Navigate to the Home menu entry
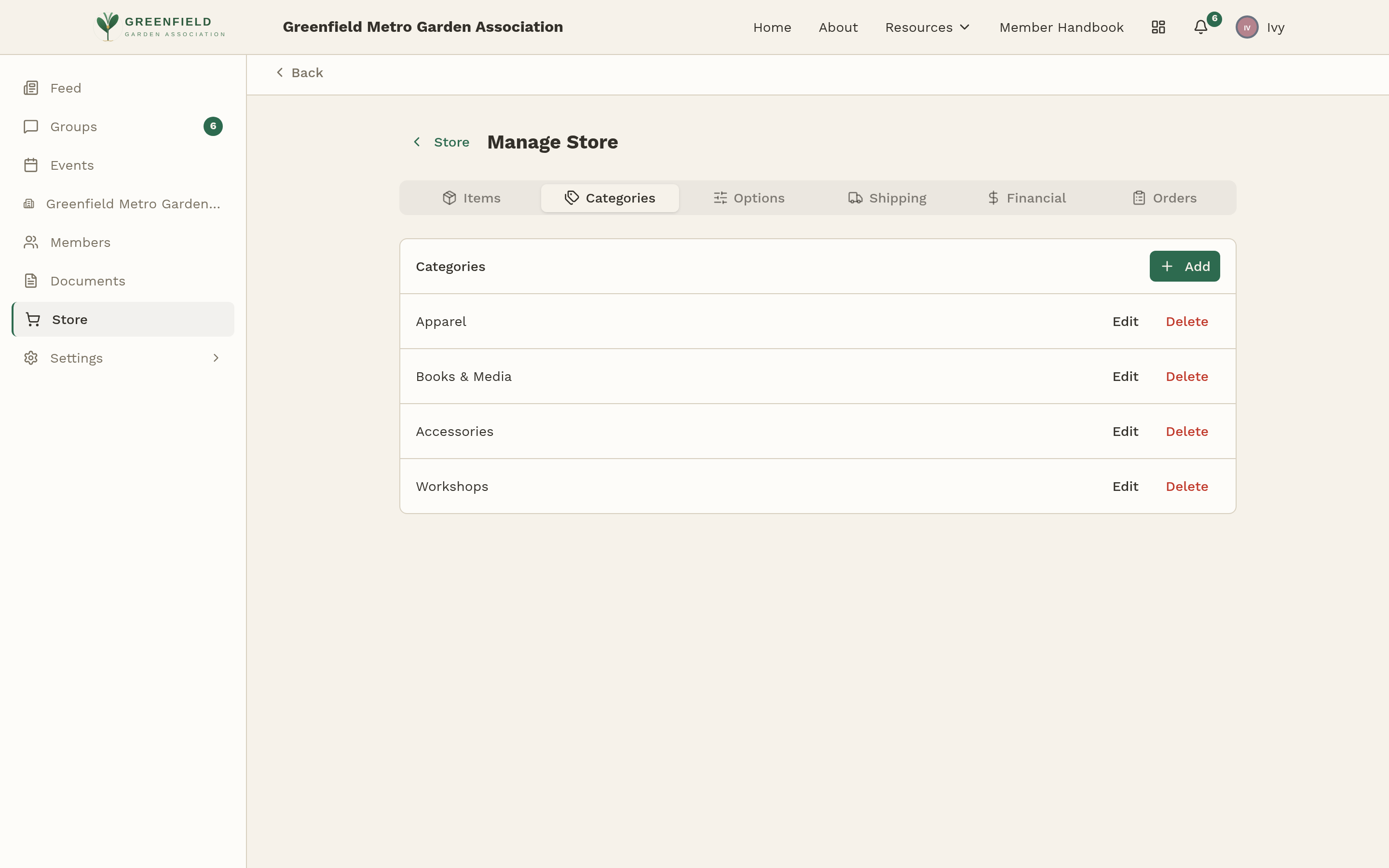Screen dimensions: 1389x868 click(772, 27)
